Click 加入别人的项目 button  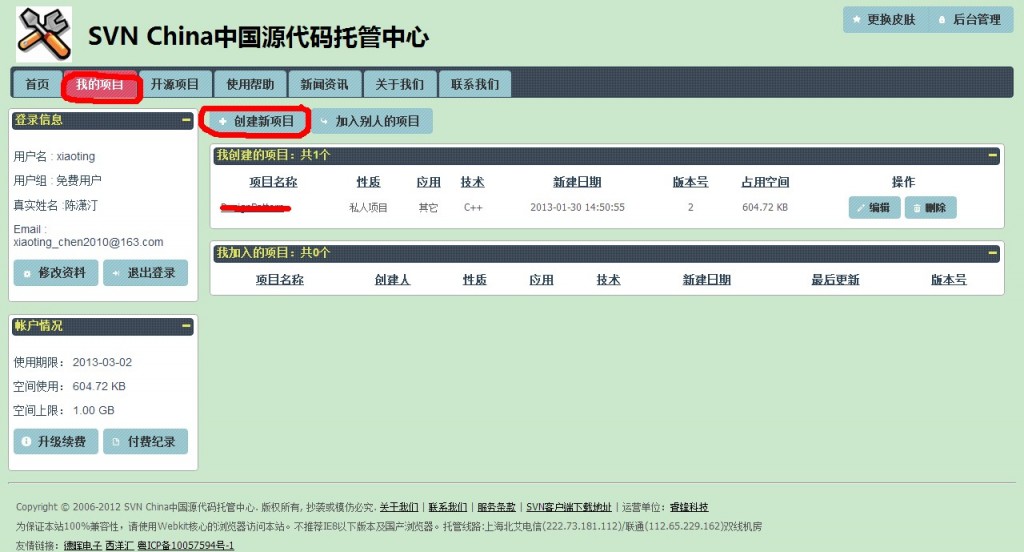tap(372, 122)
